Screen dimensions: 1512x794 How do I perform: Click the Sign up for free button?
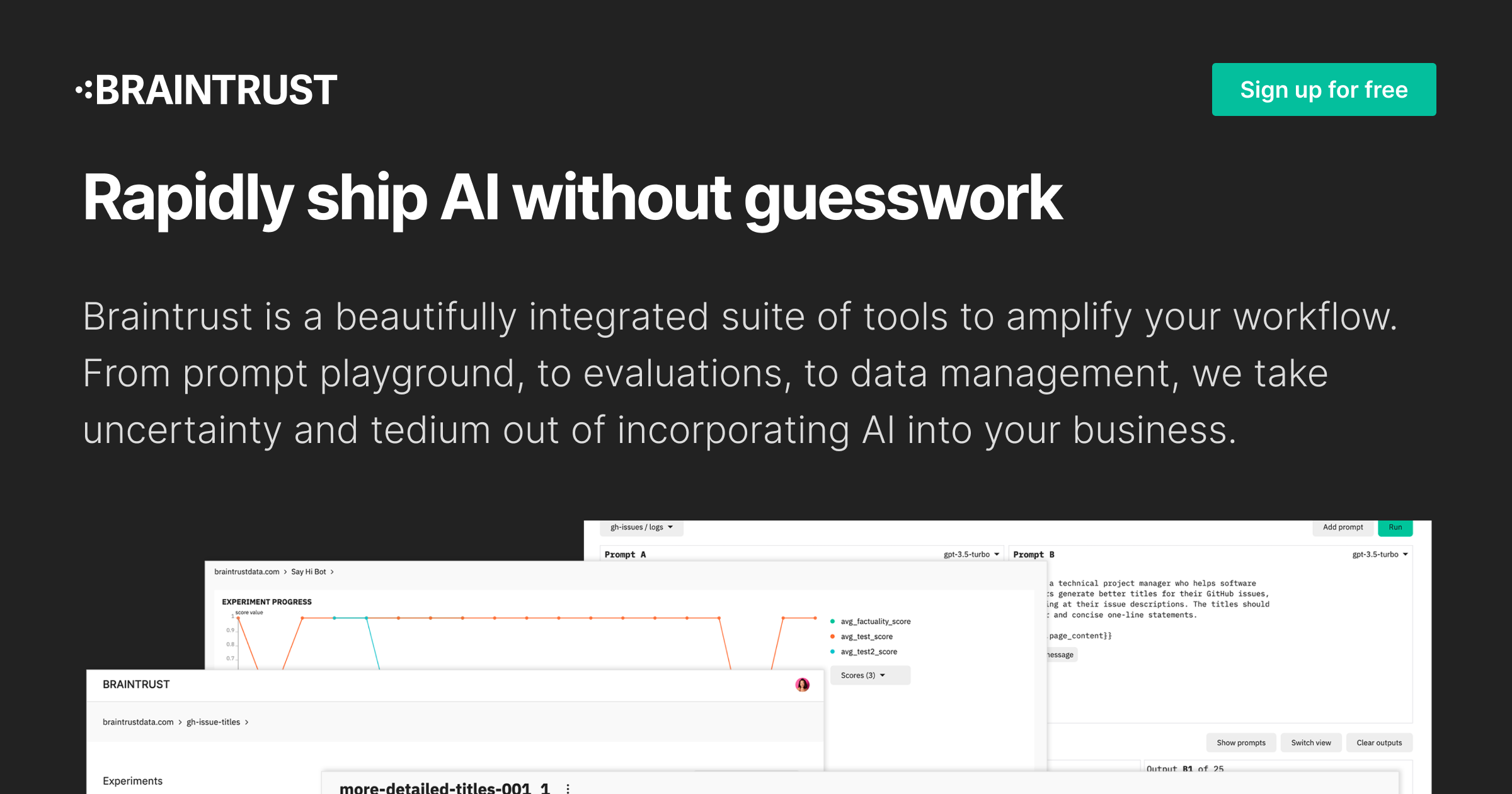click(1323, 89)
